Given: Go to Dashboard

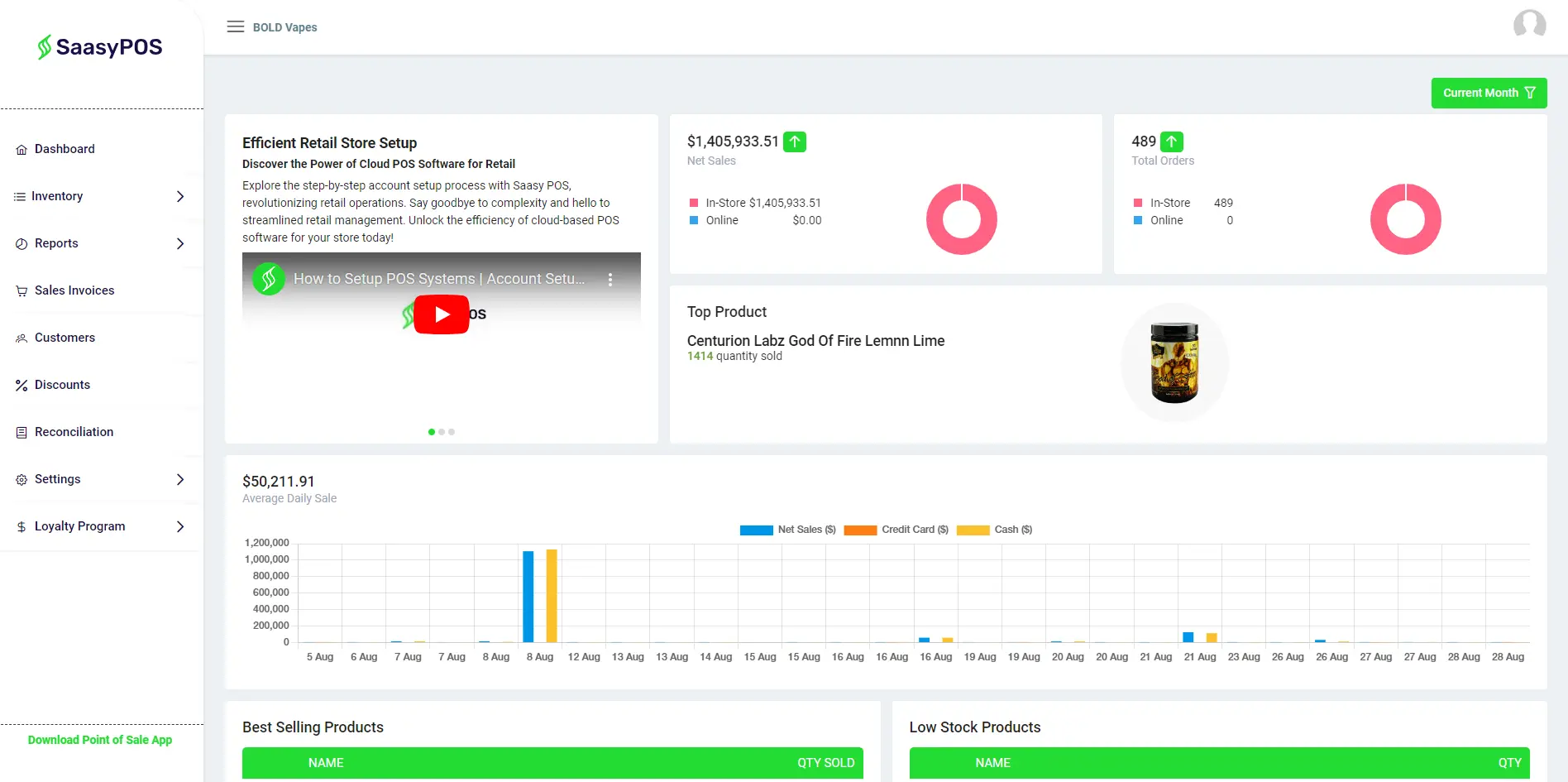Looking at the screenshot, I should tap(65, 149).
